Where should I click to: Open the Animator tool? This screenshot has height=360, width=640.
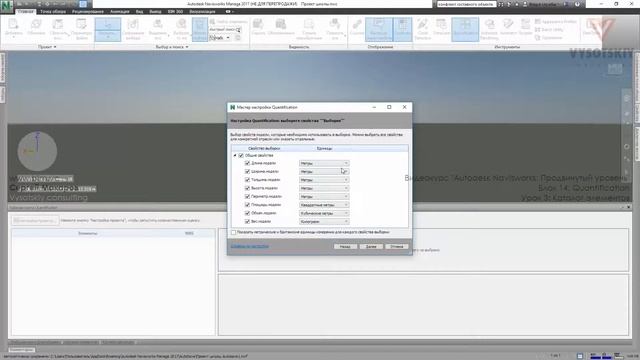click(x=508, y=27)
